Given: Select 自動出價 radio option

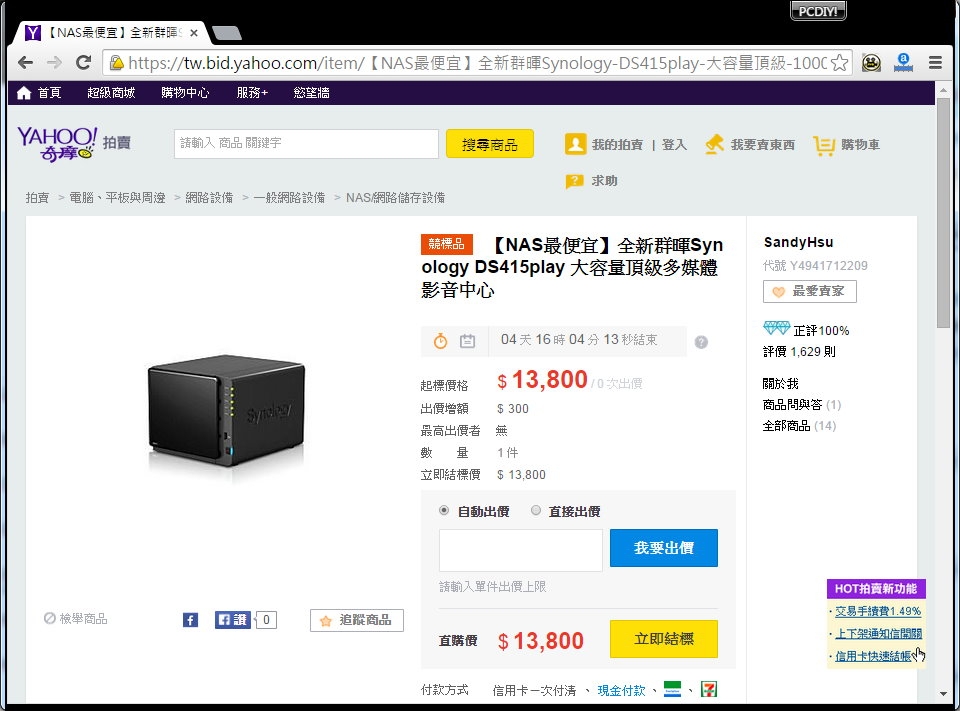Looking at the screenshot, I should [x=444, y=510].
